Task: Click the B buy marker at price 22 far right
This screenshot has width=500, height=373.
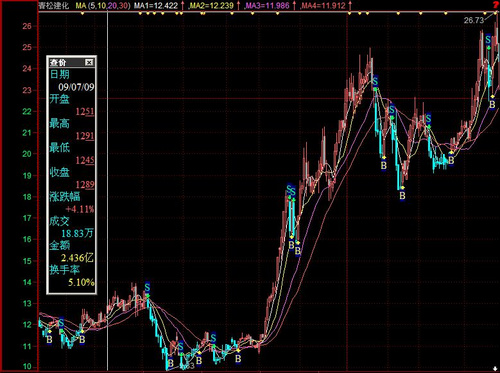Action: 492,104
